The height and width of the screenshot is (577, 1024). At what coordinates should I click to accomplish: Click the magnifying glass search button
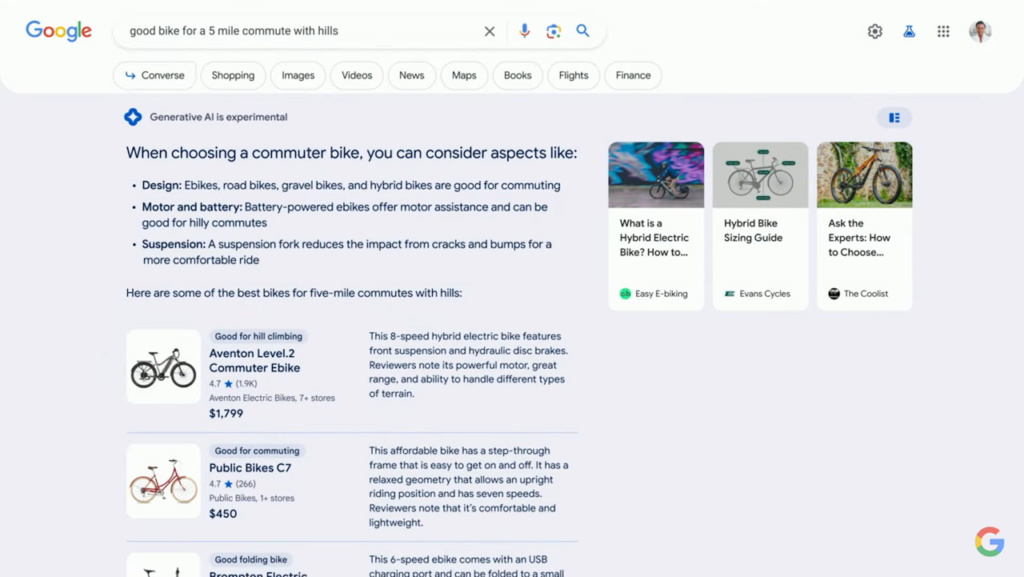point(583,31)
